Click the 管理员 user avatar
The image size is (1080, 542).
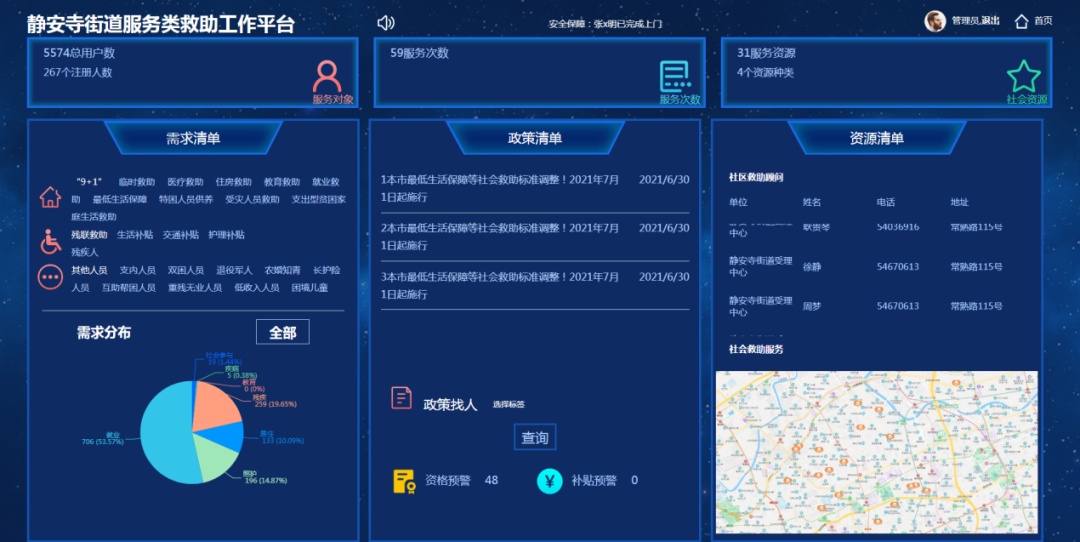pos(935,21)
